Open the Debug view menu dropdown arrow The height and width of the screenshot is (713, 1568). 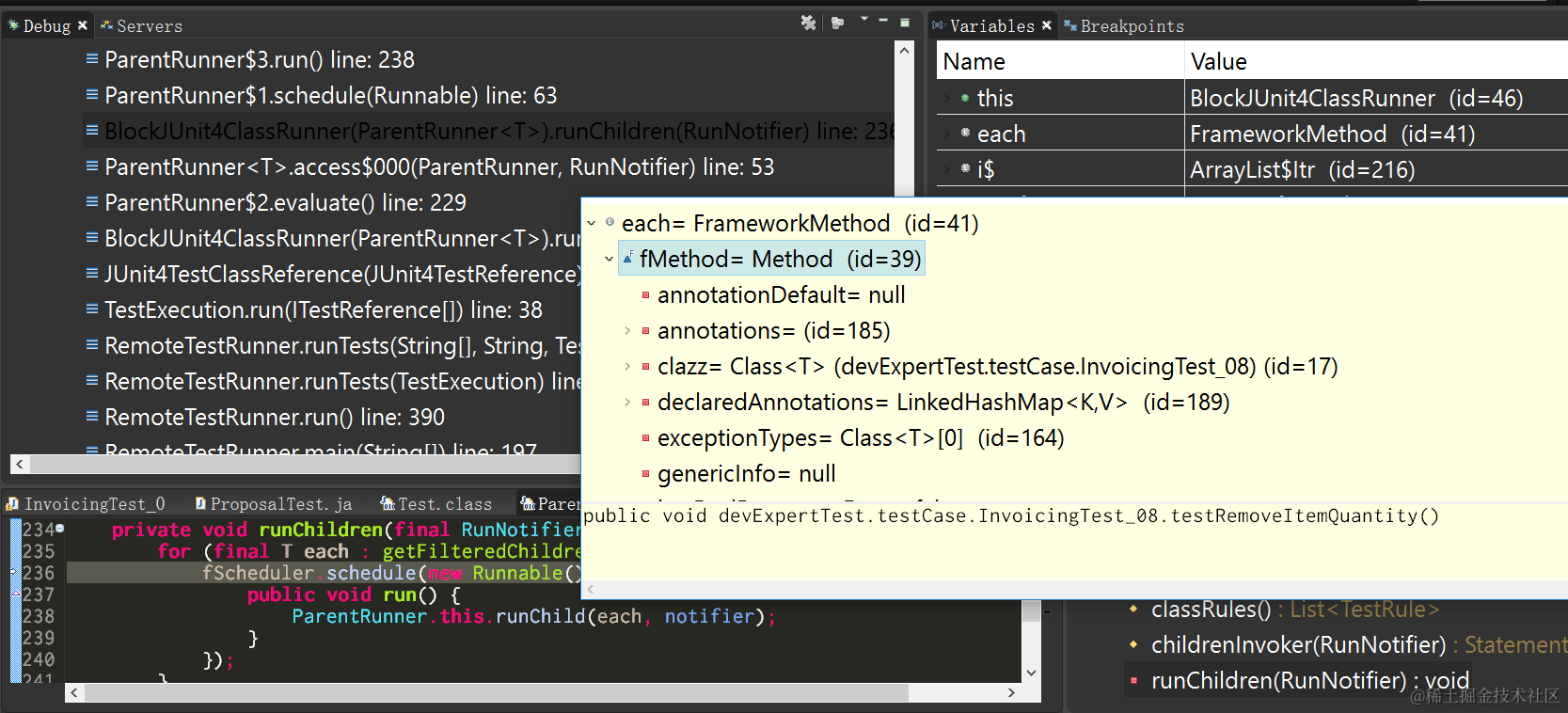(863, 20)
